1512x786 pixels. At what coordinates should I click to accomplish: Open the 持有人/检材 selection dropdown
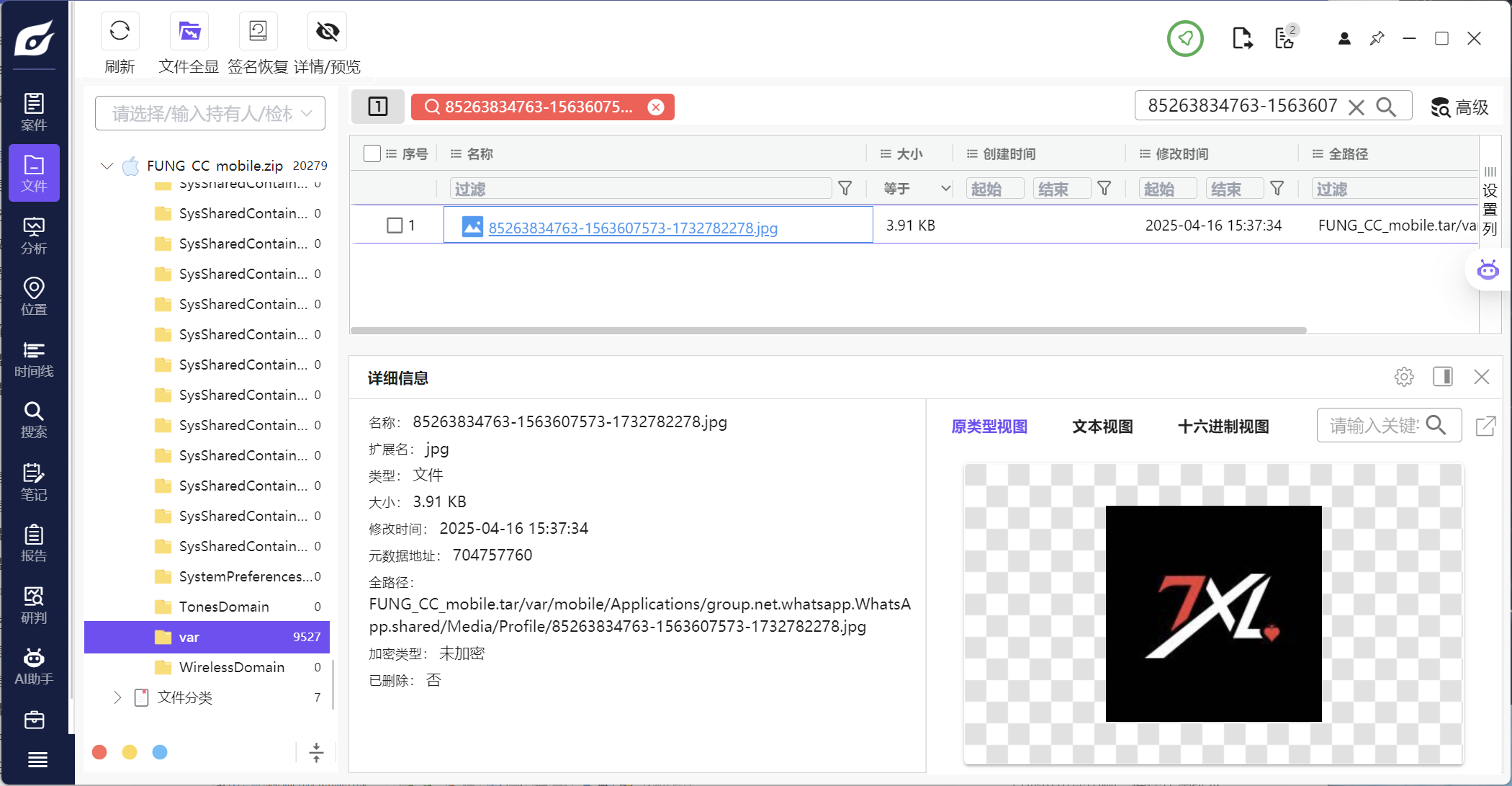210,113
